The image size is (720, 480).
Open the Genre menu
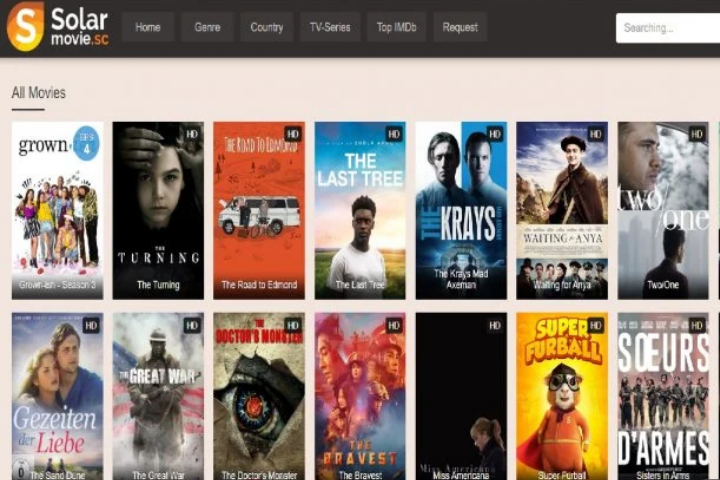pos(207,28)
